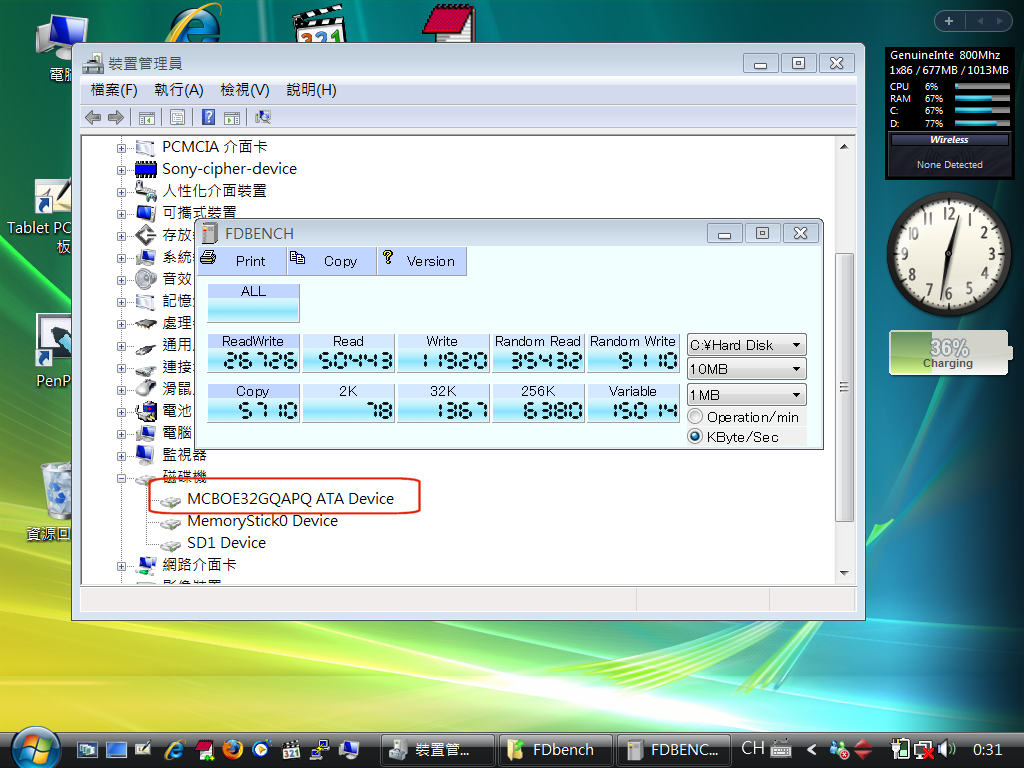Click Version in FDBENCH toolbar

(422, 261)
